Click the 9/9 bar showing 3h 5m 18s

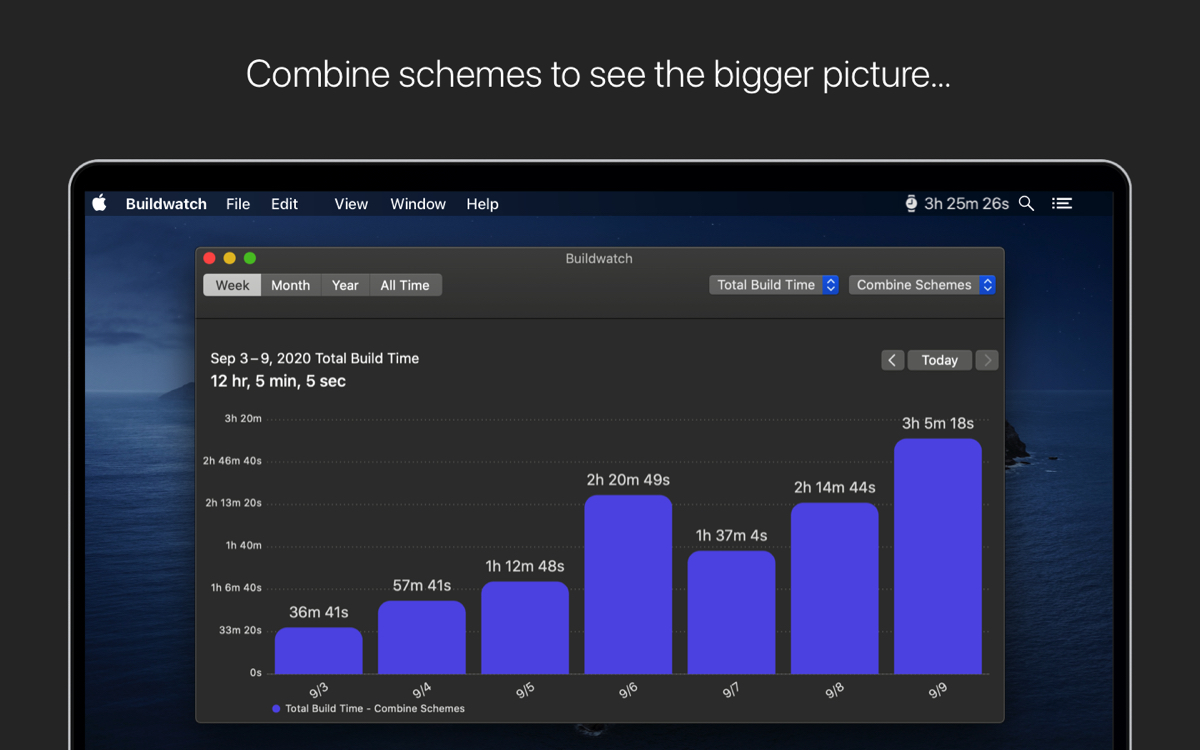(x=937, y=556)
